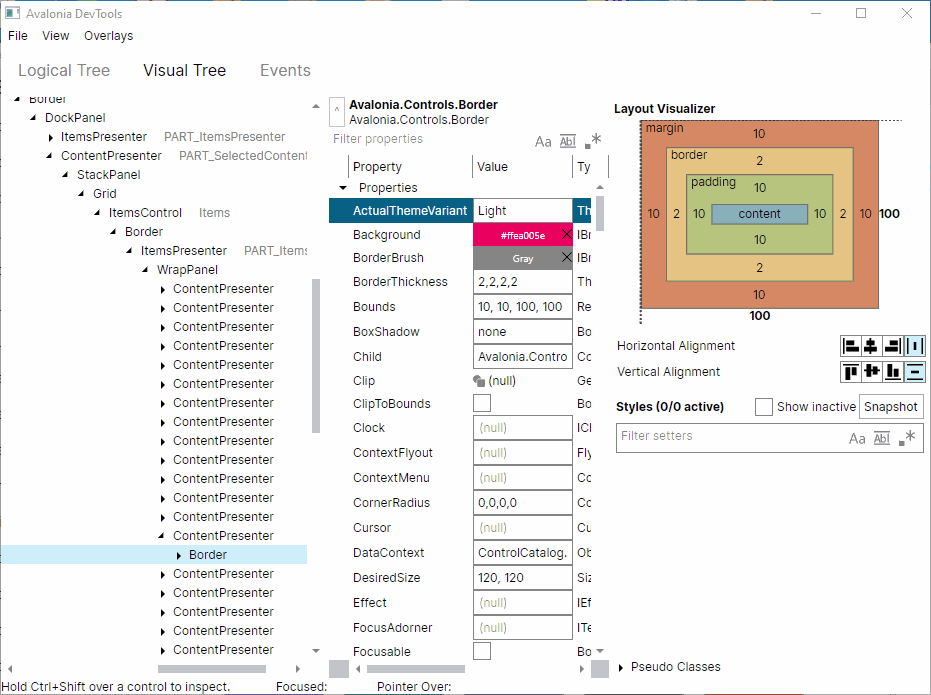Image resolution: width=931 pixels, height=695 pixels.
Task: Click the DataContext value ControlCatalog
Action: tap(522, 553)
